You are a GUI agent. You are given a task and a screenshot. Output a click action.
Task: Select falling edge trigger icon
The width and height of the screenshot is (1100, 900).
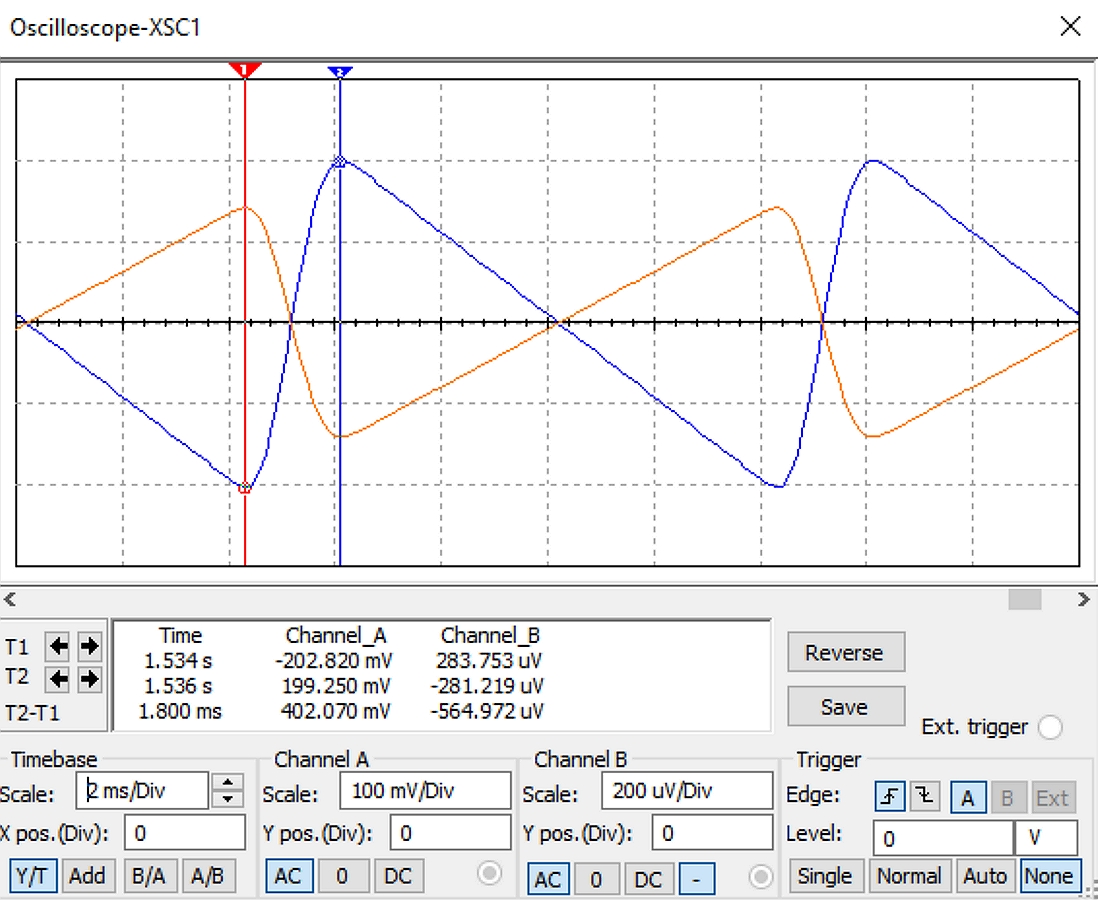click(925, 797)
